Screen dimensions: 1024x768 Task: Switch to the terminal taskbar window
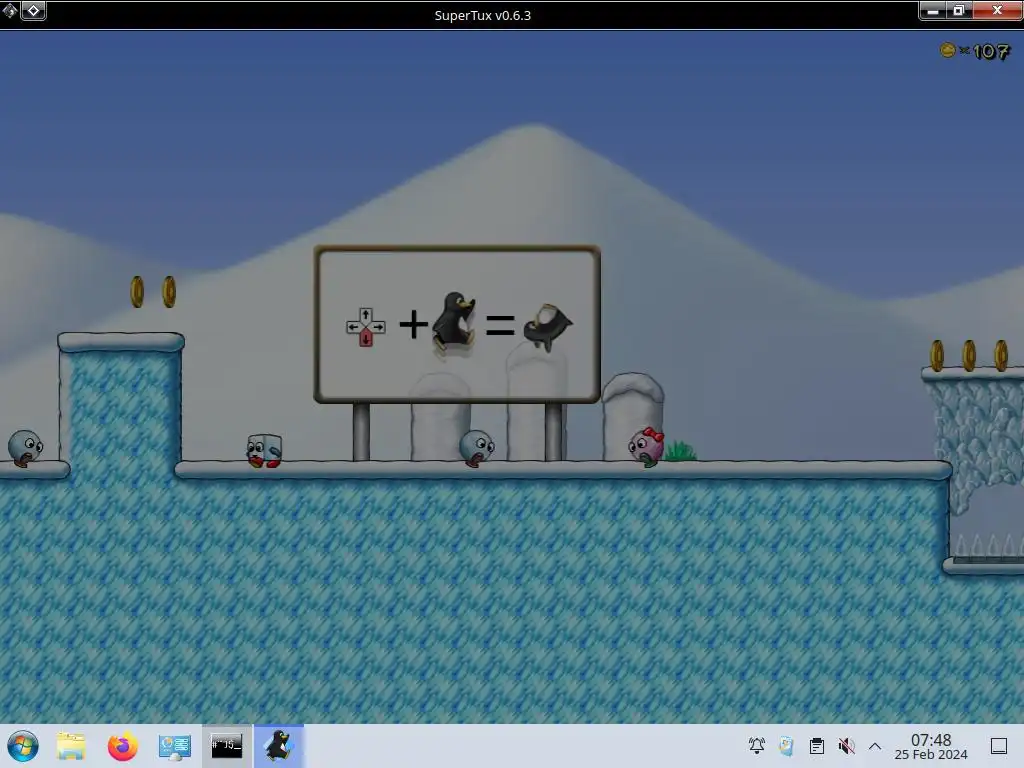point(227,746)
